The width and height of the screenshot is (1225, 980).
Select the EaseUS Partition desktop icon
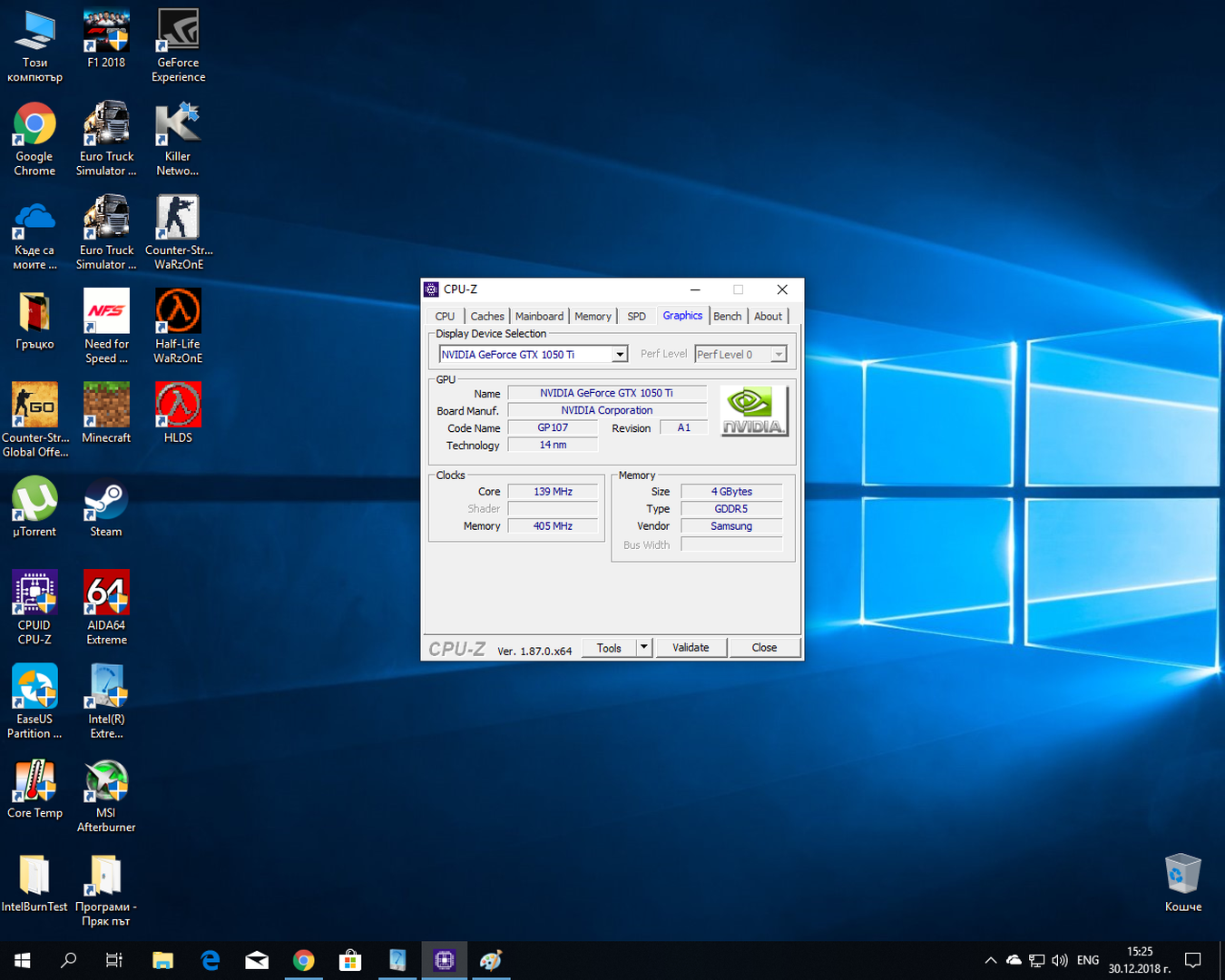pyautogui.click(x=34, y=701)
